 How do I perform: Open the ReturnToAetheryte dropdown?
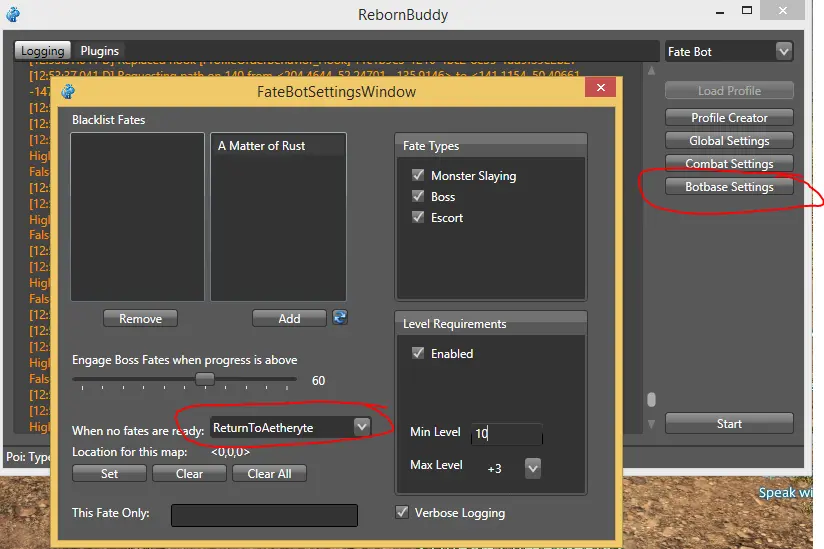click(x=362, y=427)
